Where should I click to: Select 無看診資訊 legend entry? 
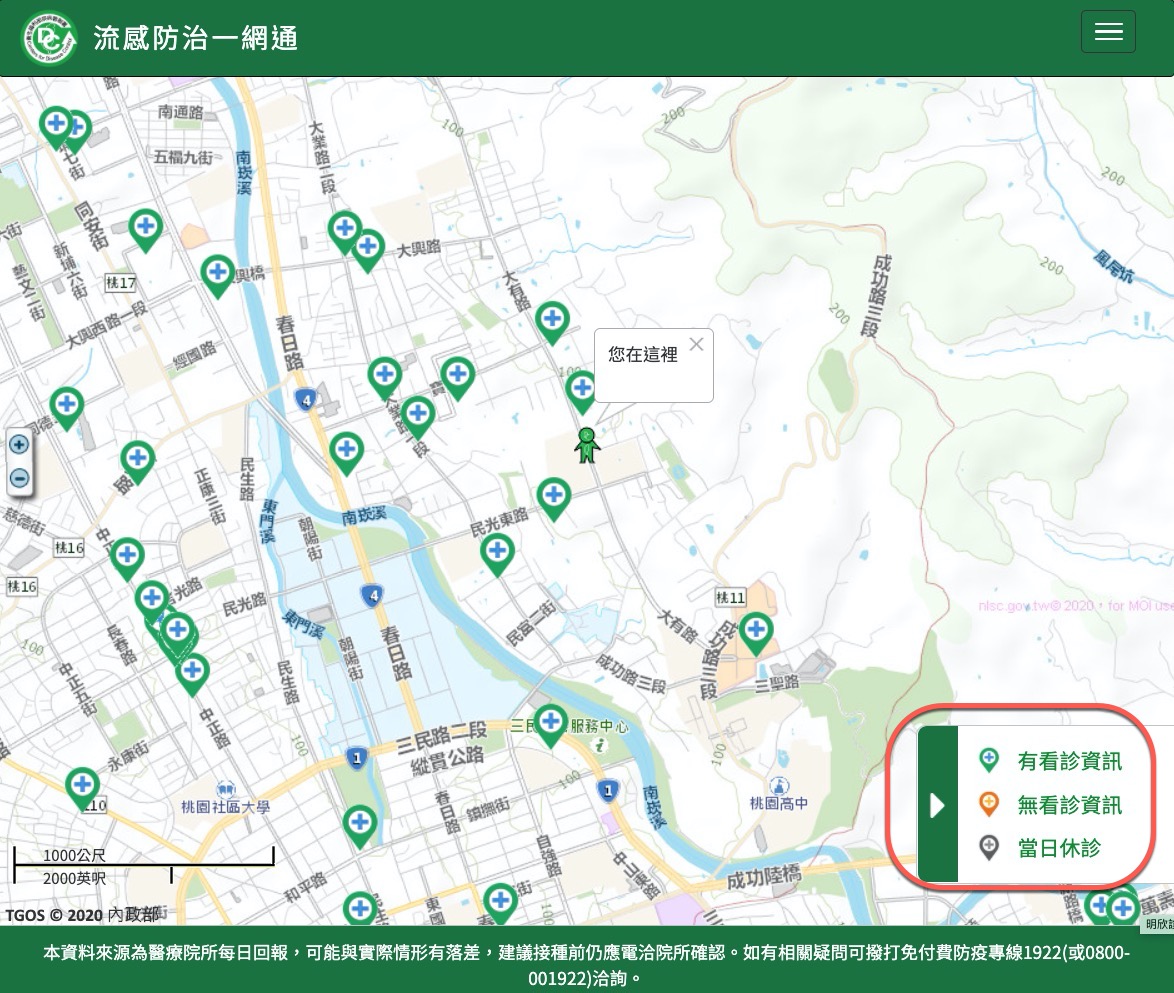coord(1069,805)
